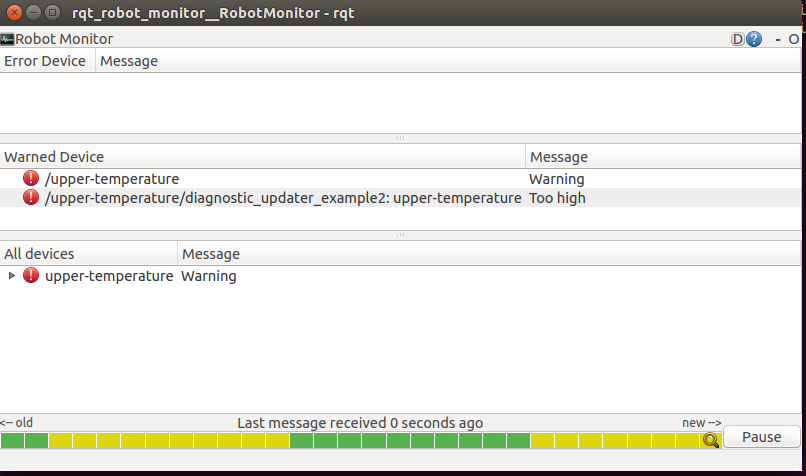The image size is (806, 476).
Task: Click the '<-- old' timeline label
Action: [16, 423]
